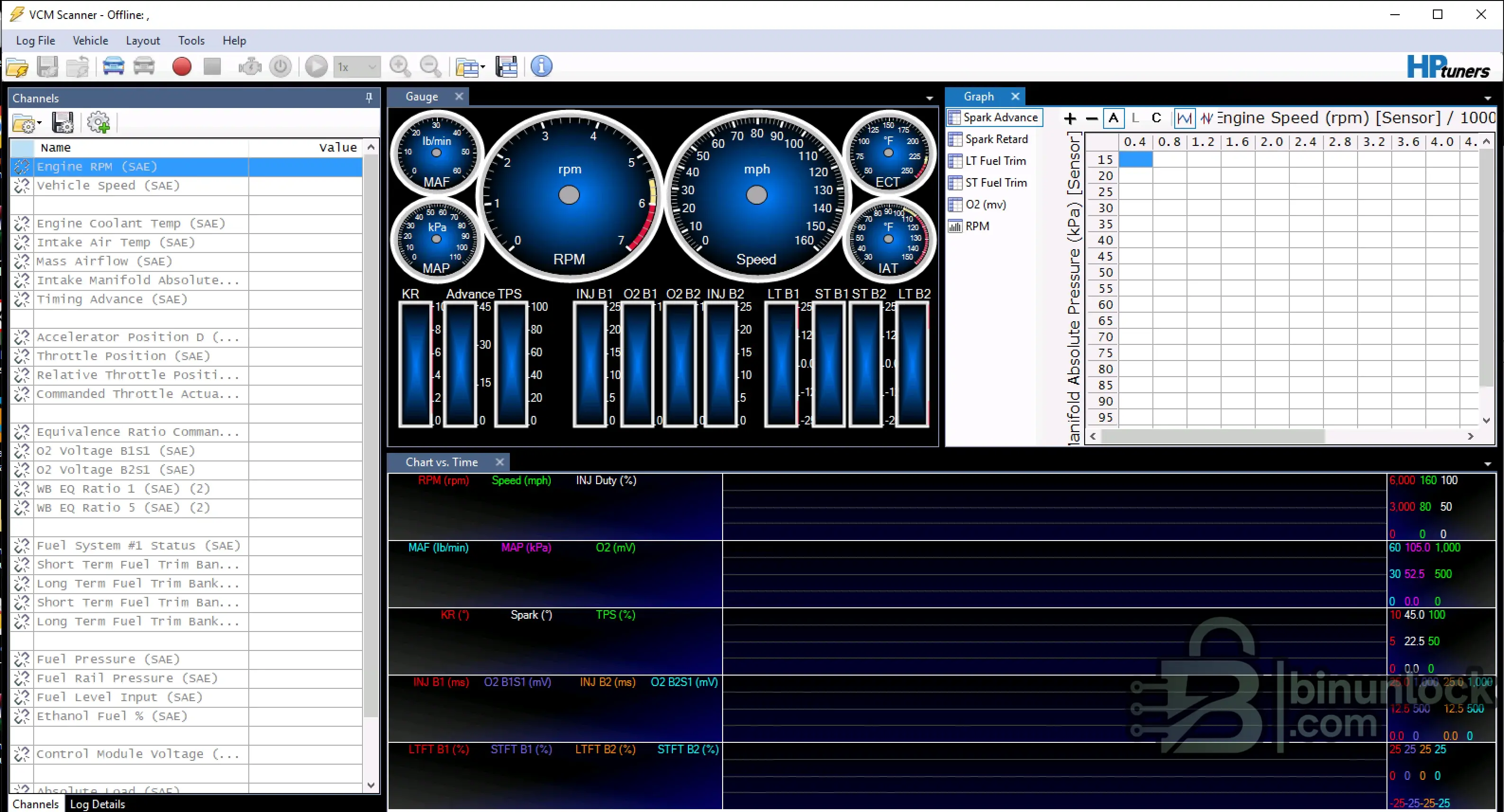Close the Graph tab

[x=1015, y=96]
